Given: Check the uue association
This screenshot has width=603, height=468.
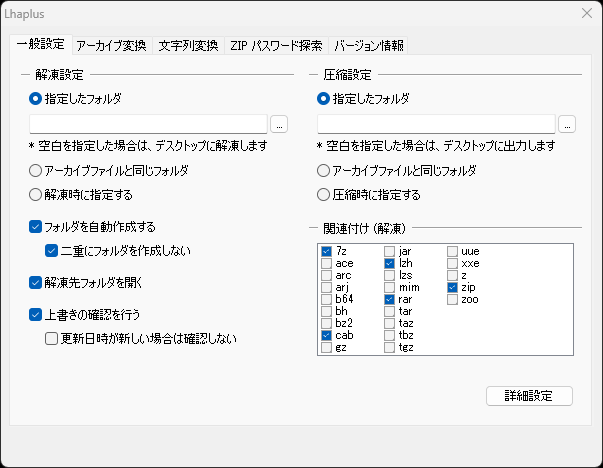Looking at the screenshot, I should point(453,251).
